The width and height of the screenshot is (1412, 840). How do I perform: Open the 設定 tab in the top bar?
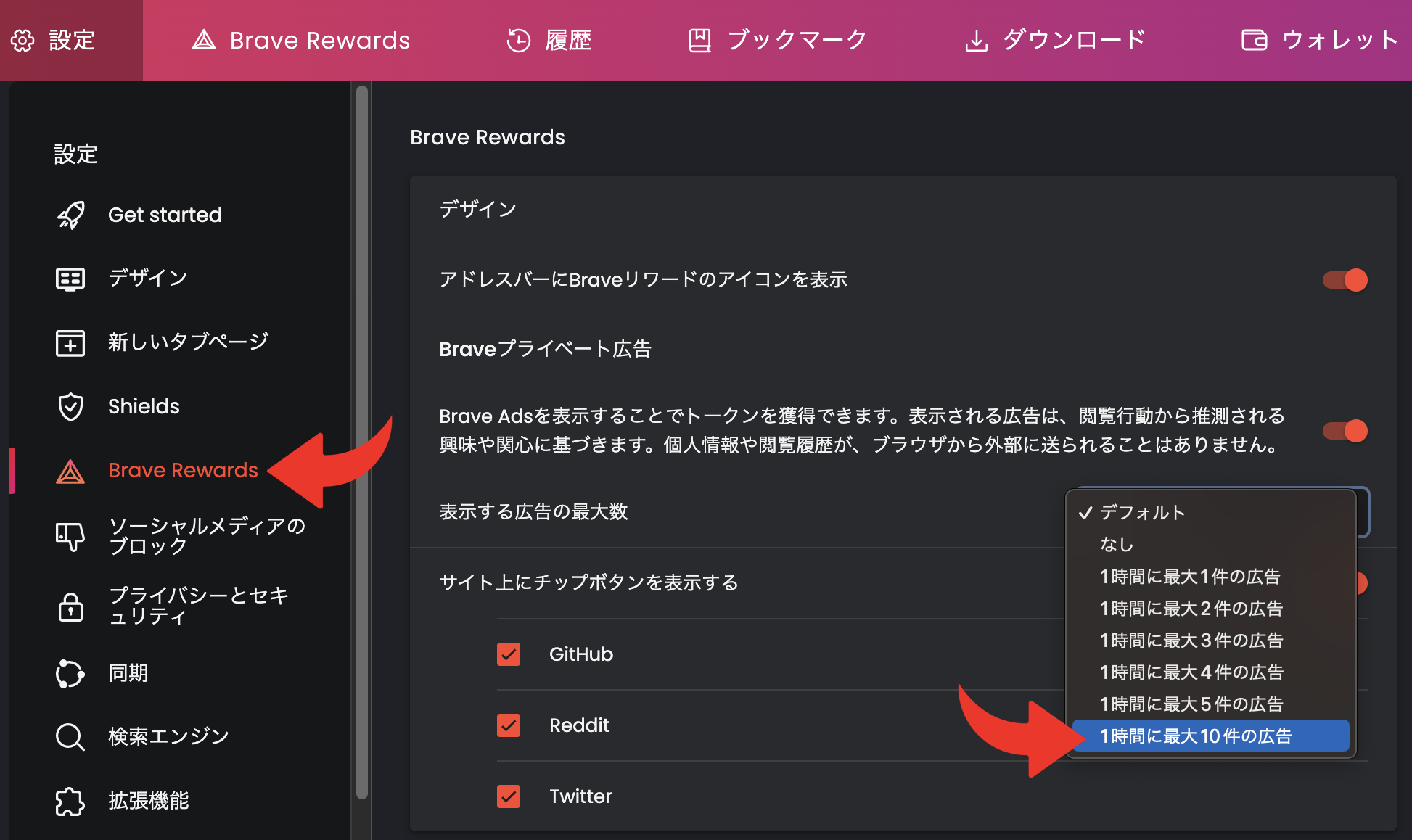pos(71,41)
